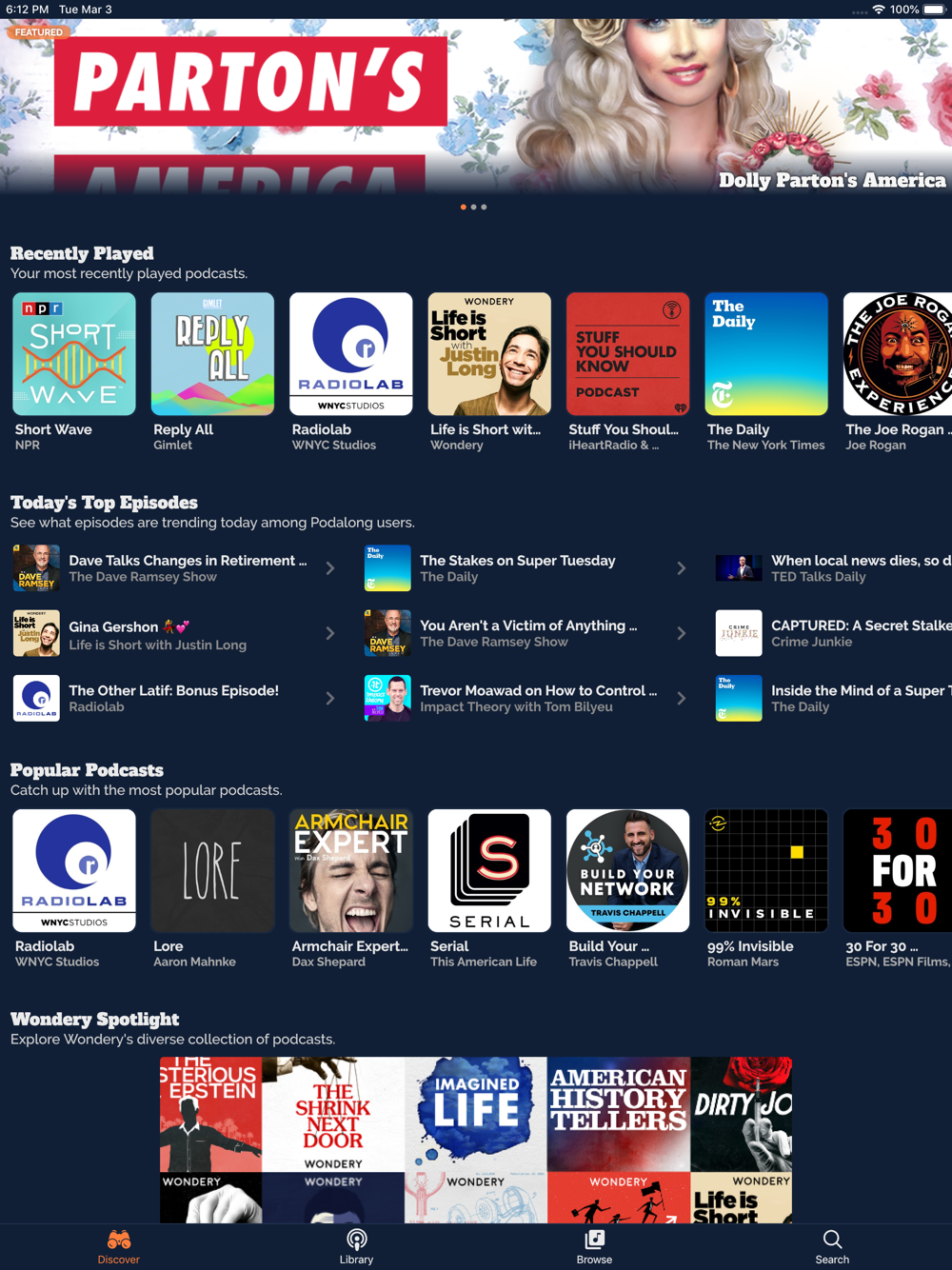
Task: Open When local news dies episode
Action: point(861,561)
